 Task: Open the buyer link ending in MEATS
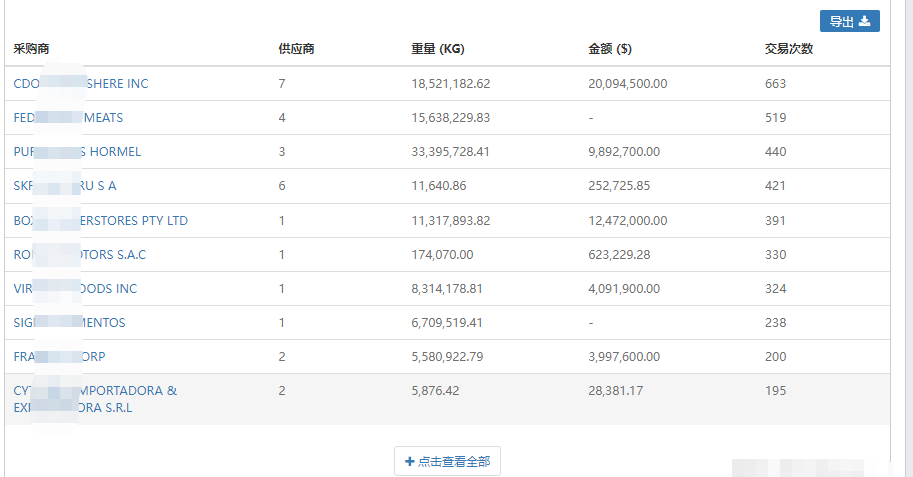coord(68,118)
